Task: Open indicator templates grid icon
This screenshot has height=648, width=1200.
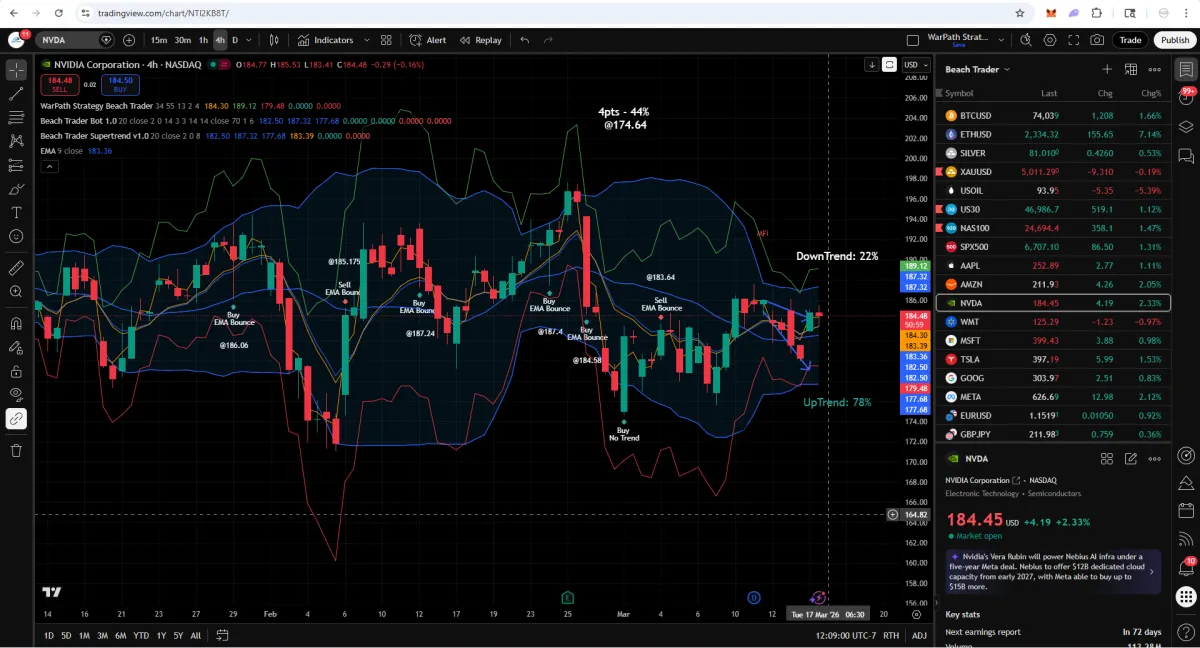Action: [x=386, y=40]
